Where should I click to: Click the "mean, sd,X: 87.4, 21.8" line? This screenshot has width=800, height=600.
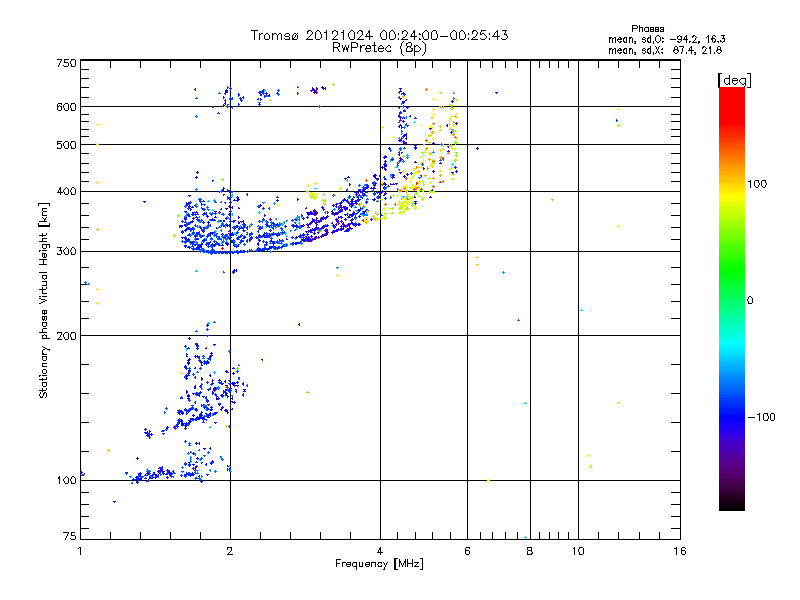tap(665, 50)
